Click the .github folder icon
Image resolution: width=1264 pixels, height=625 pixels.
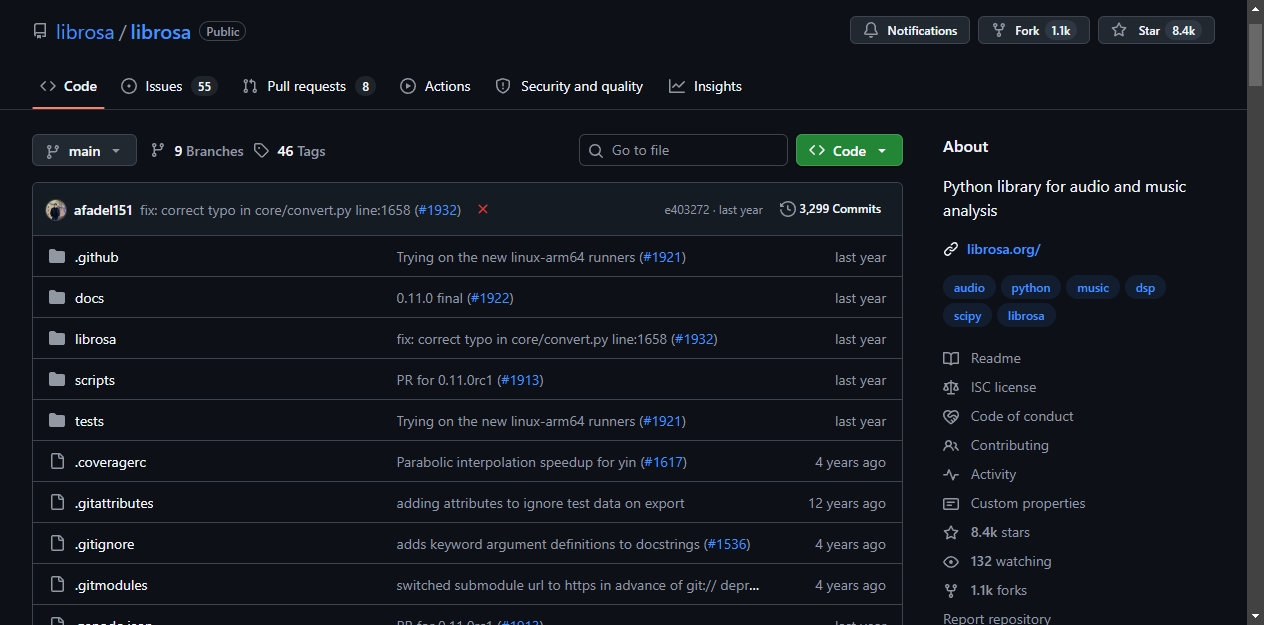coord(57,257)
